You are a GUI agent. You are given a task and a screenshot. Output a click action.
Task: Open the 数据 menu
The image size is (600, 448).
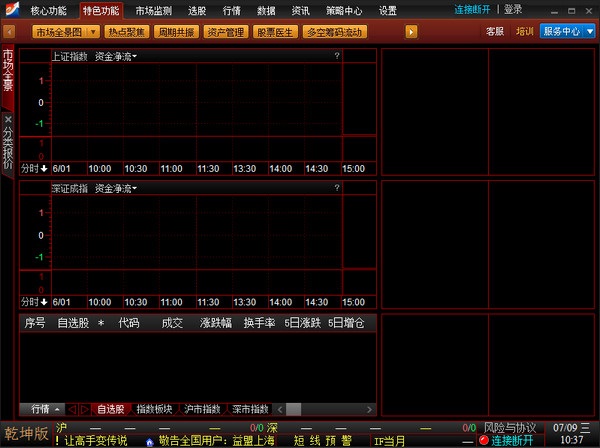(x=266, y=11)
